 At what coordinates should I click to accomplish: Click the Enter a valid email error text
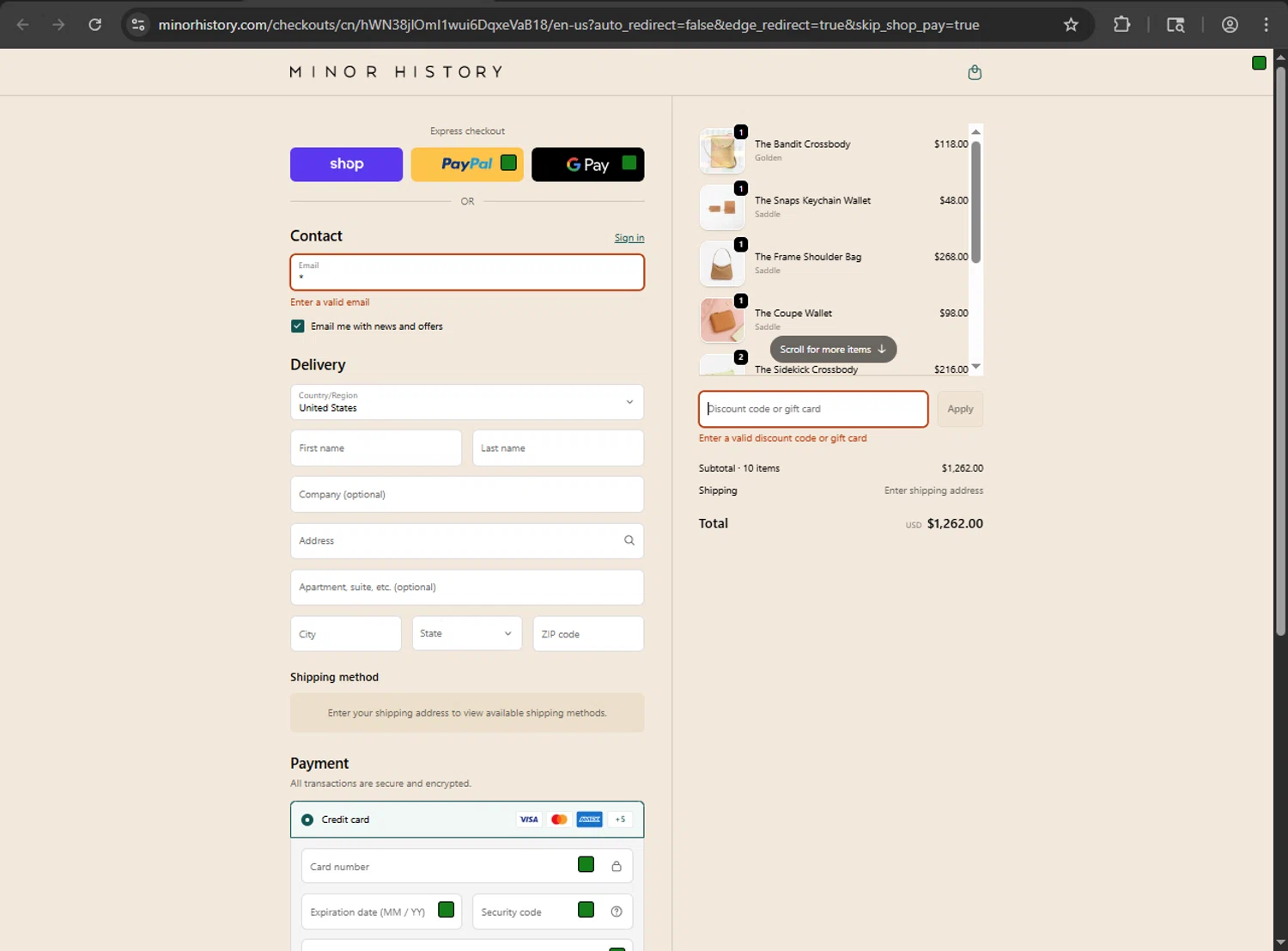pos(330,302)
